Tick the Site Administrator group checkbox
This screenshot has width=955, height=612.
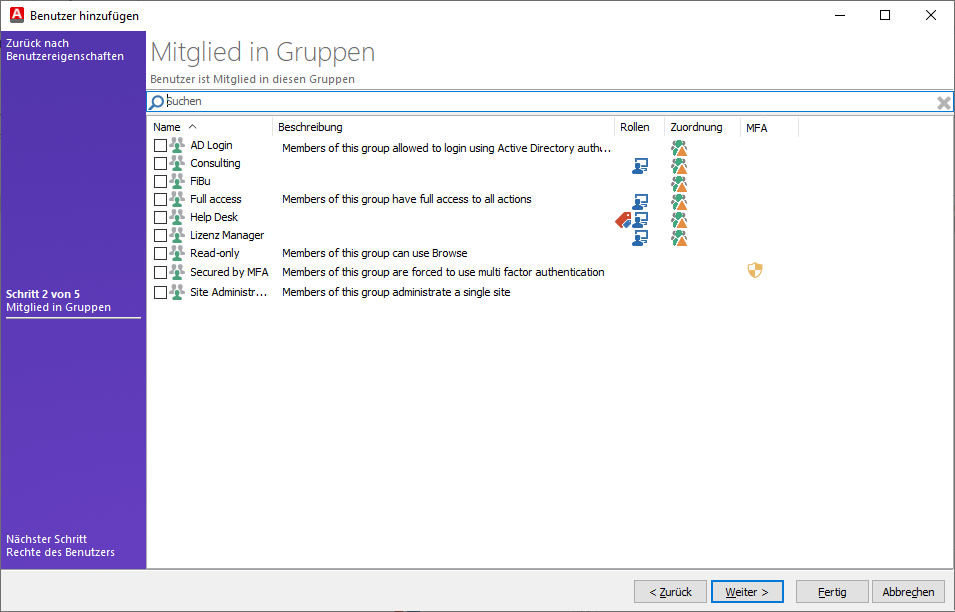click(x=160, y=292)
